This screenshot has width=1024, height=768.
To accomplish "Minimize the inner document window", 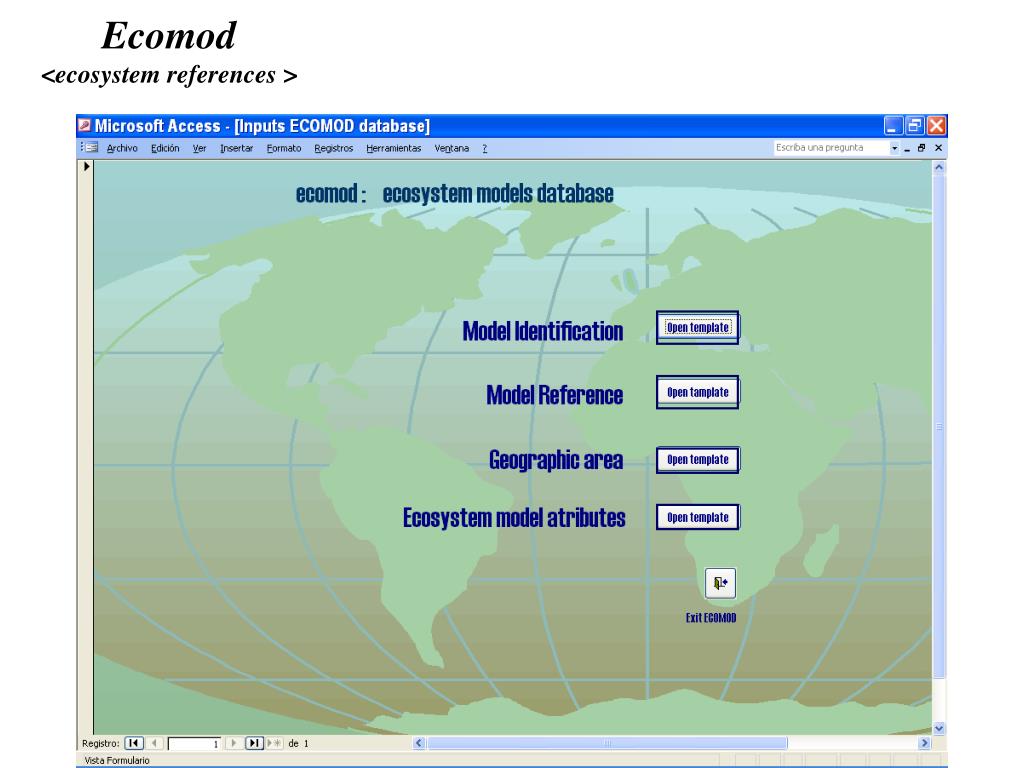I will click(x=906, y=148).
